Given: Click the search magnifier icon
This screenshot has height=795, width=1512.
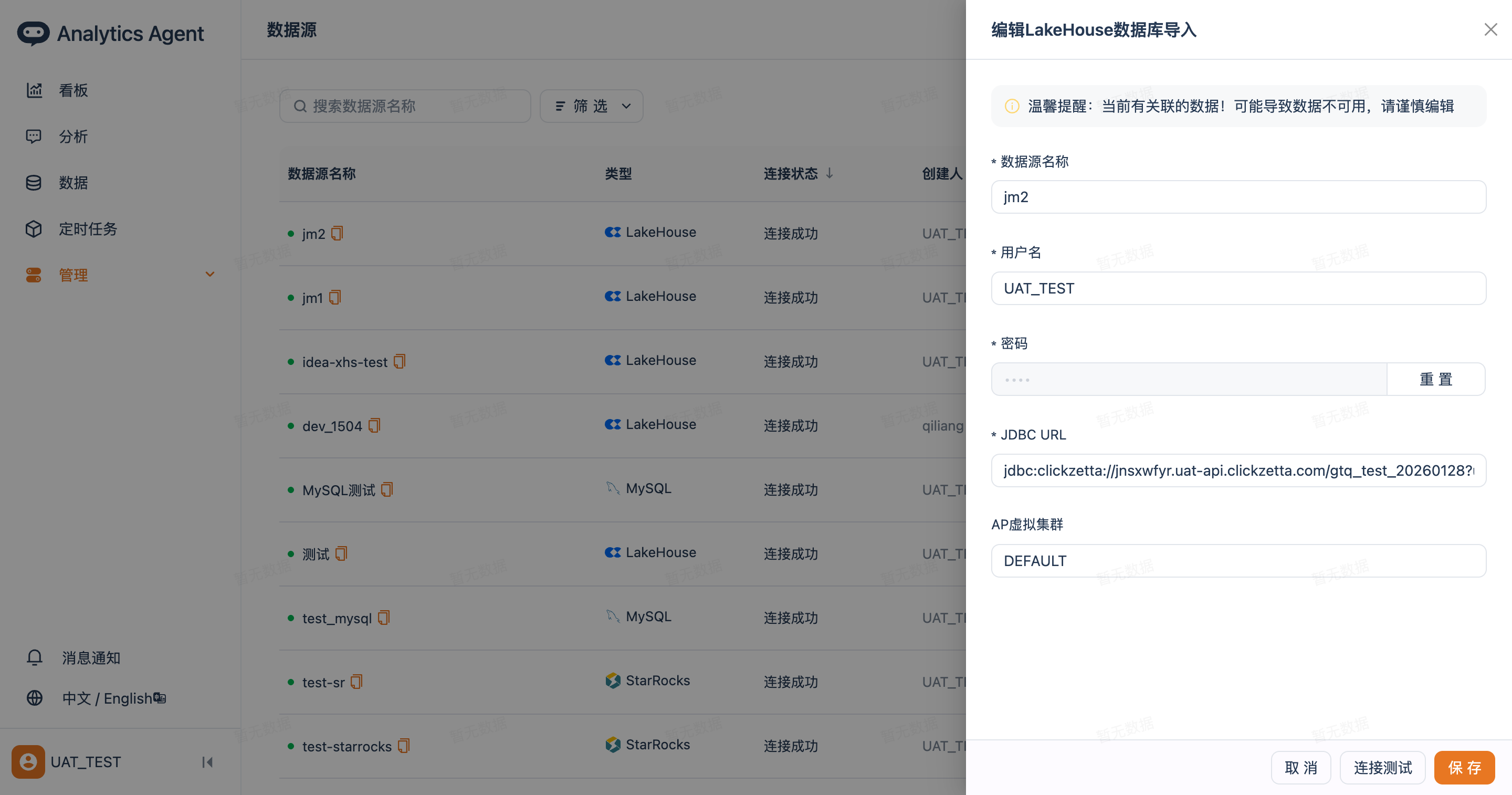Looking at the screenshot, I should tap(300, 106).
